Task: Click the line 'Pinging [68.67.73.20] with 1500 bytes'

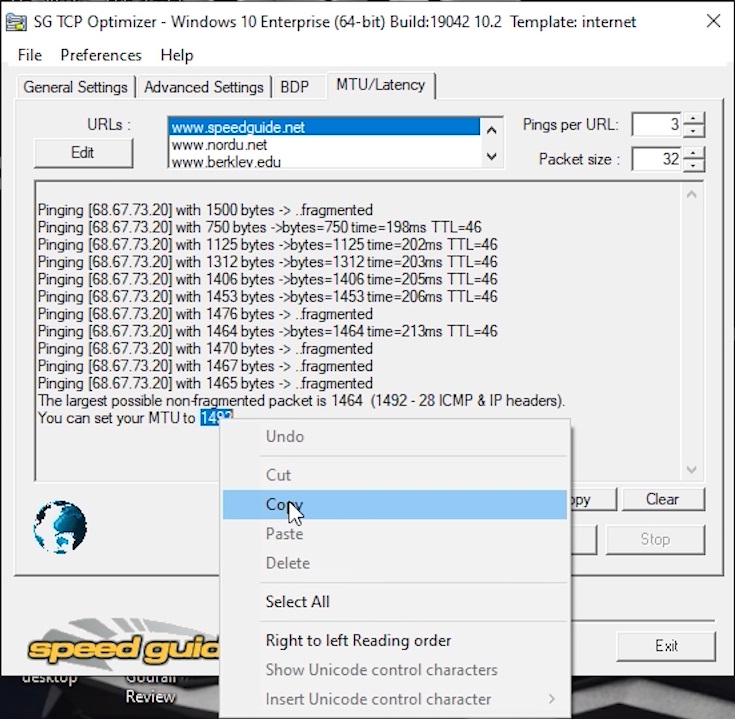Action: 205,210
